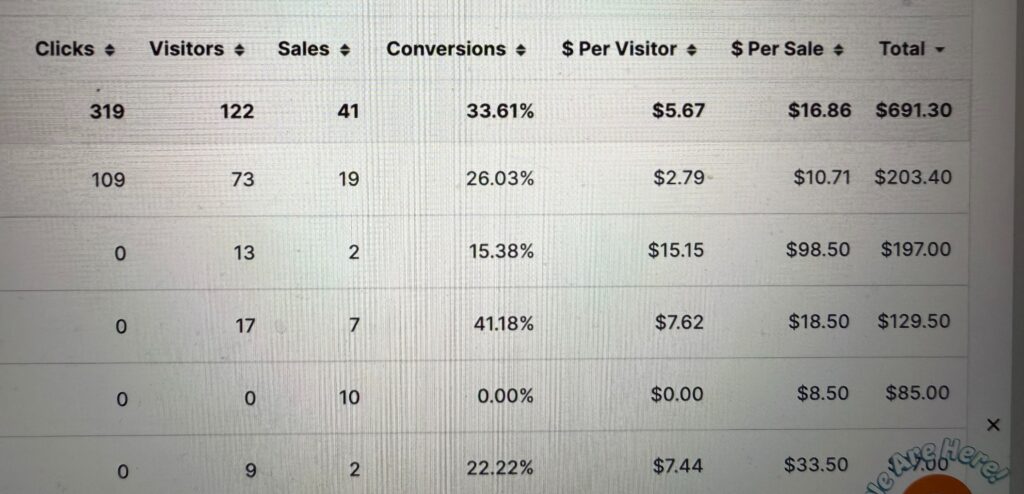Click the 122 visitors cell
The height and width of the screenshot is (494, 1024).
point(237,111)
